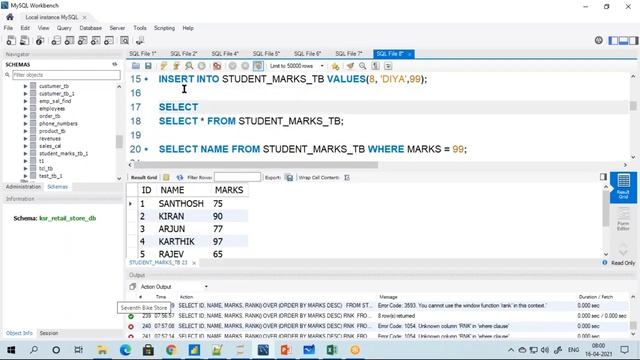
Task: Execute the query with the lightning bolt icon
Action: coord(164,66)
